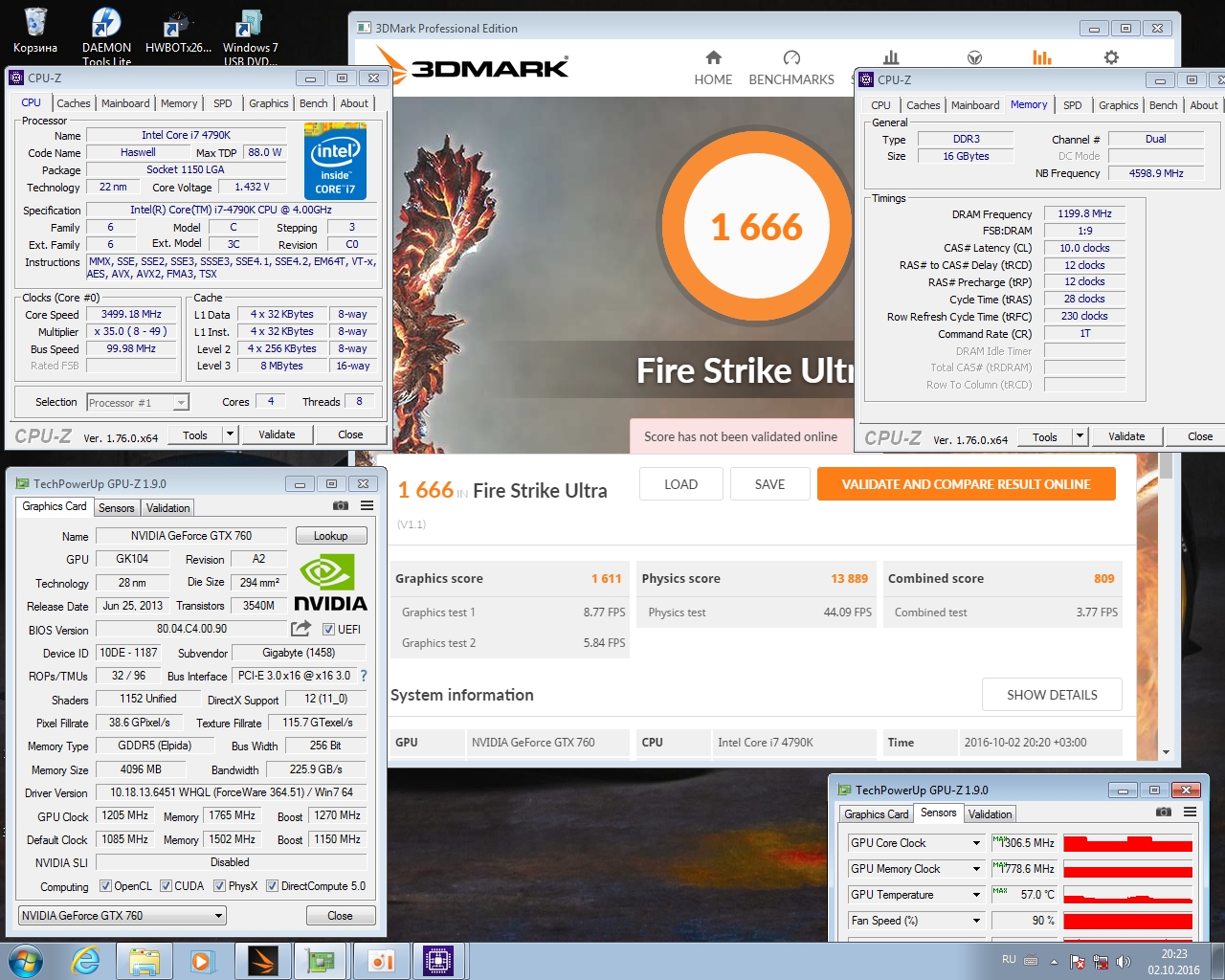
Task: Click Bus Interface question mark in GPU-Z
Action: pyautogui.click(x=364, y=676)
